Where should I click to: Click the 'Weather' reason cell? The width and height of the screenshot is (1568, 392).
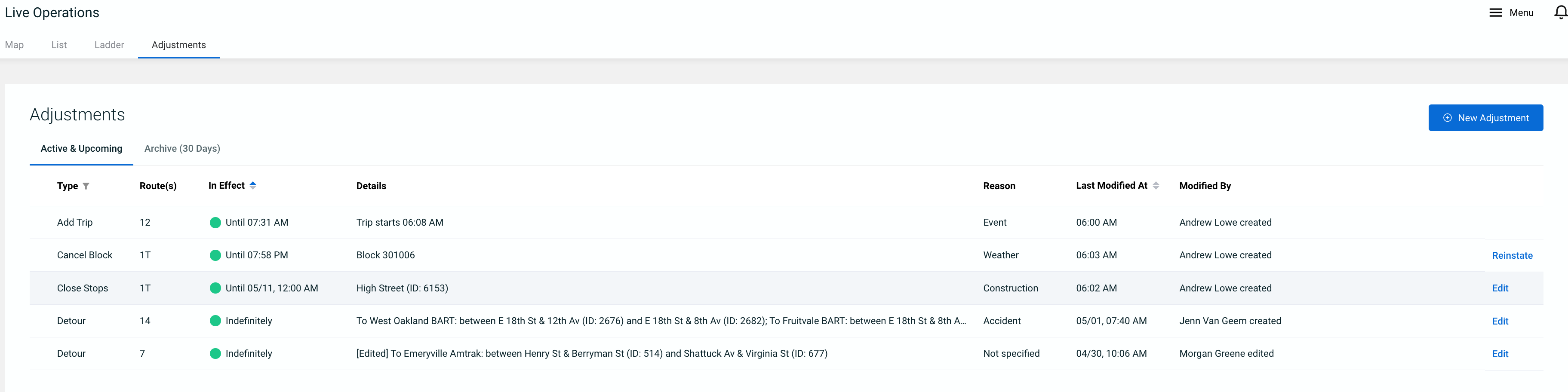(1001, 256)
